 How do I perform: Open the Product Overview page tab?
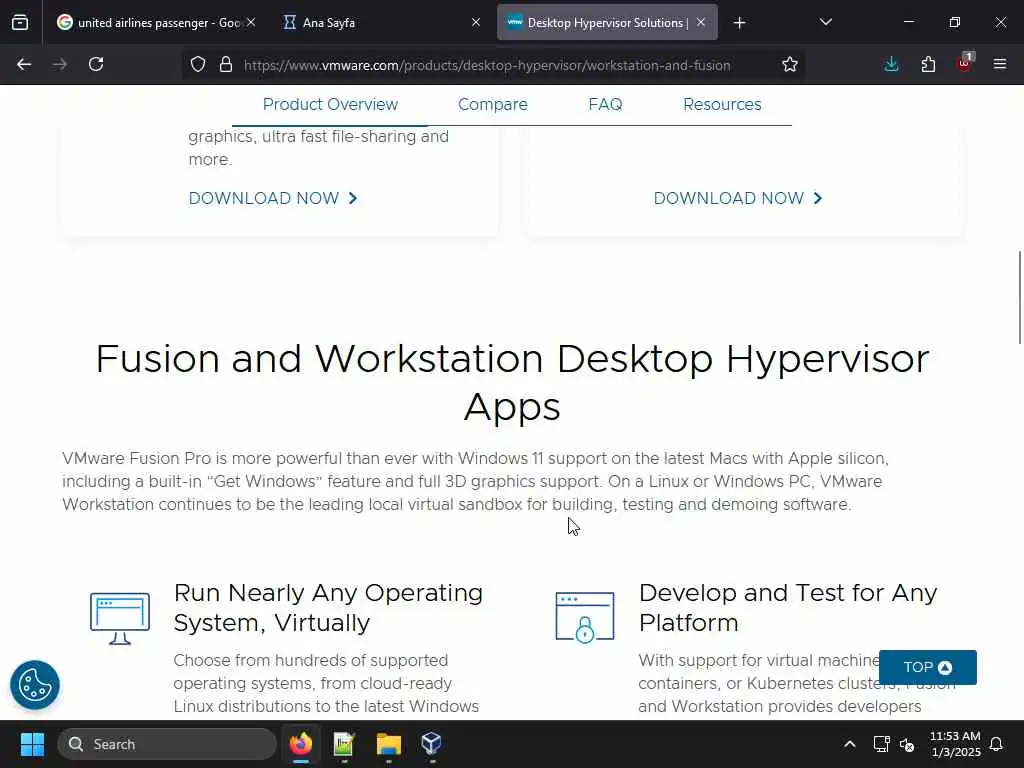[x=330, y=104]
